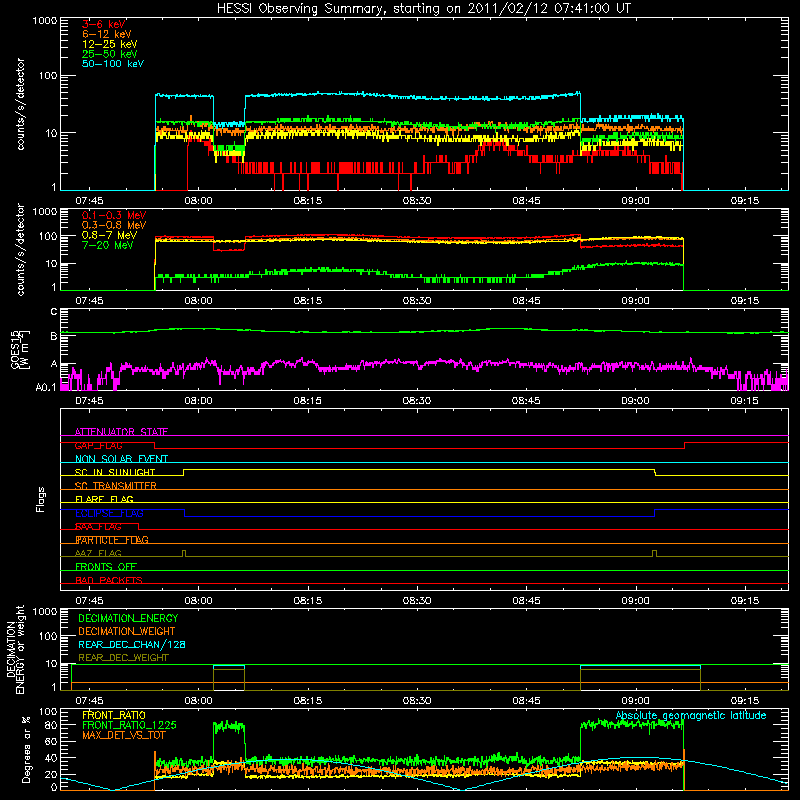Click the SC_TRANSMITTER flag label
Image resolution: width=800 pixels, height=800 pixels.
click(x=115, y=486)
